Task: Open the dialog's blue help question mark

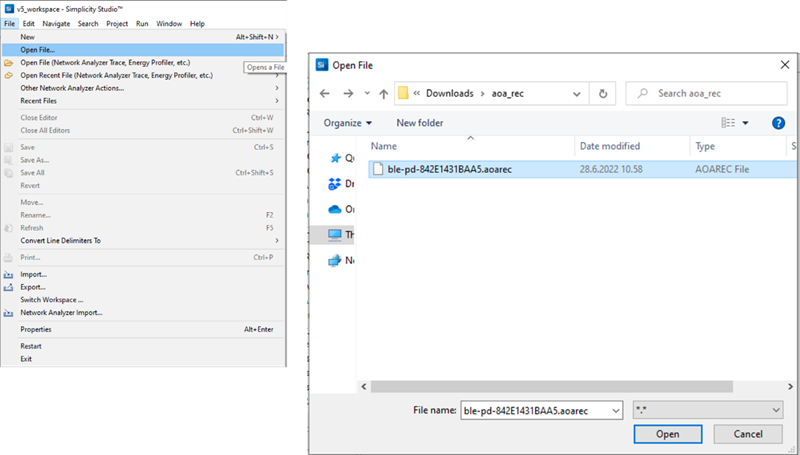Action: pos(778,123)
